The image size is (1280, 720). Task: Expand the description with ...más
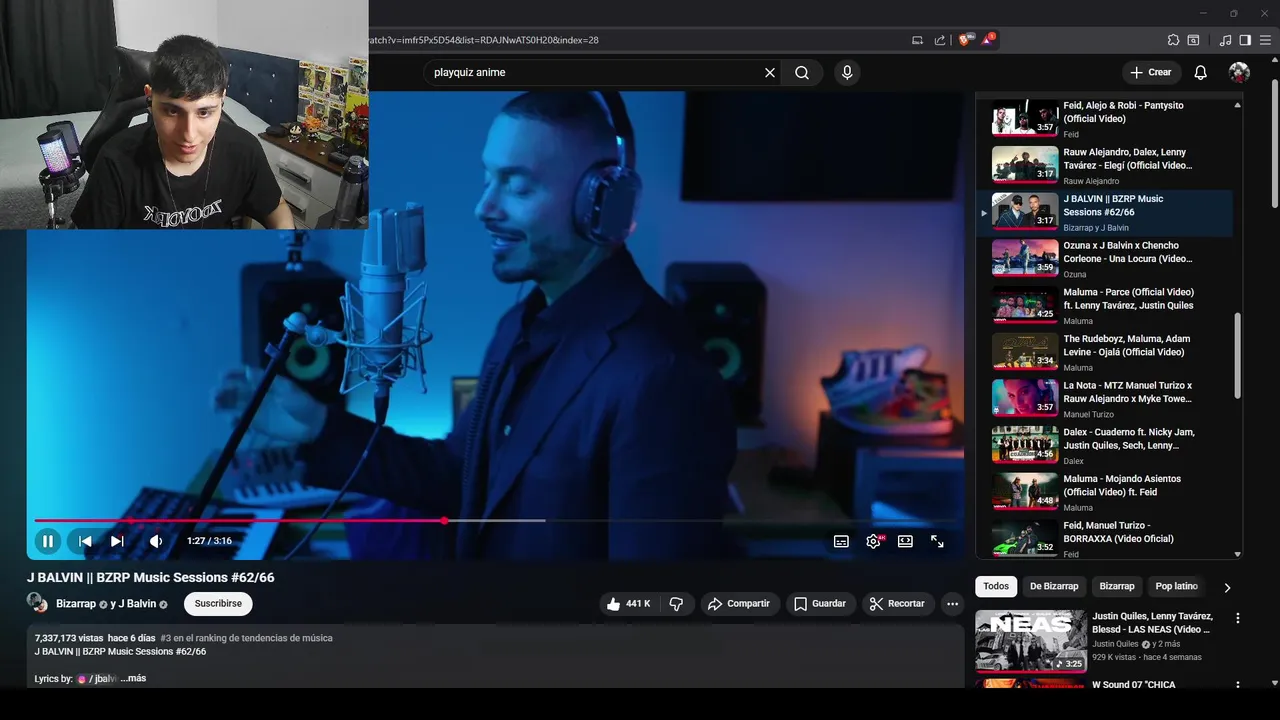click(x=133, y=679)
